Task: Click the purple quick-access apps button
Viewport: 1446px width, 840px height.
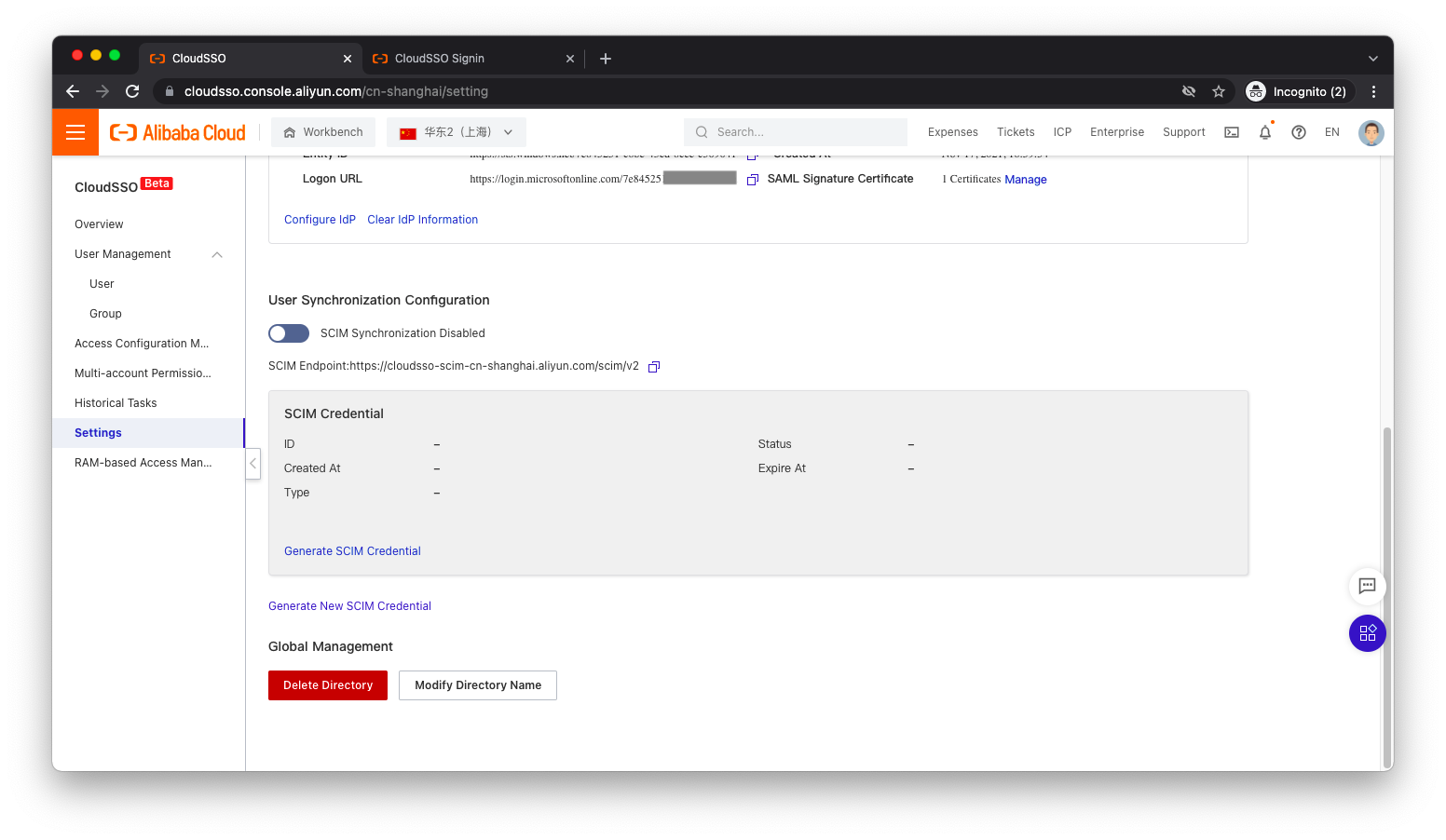Action: (1367, 633)
